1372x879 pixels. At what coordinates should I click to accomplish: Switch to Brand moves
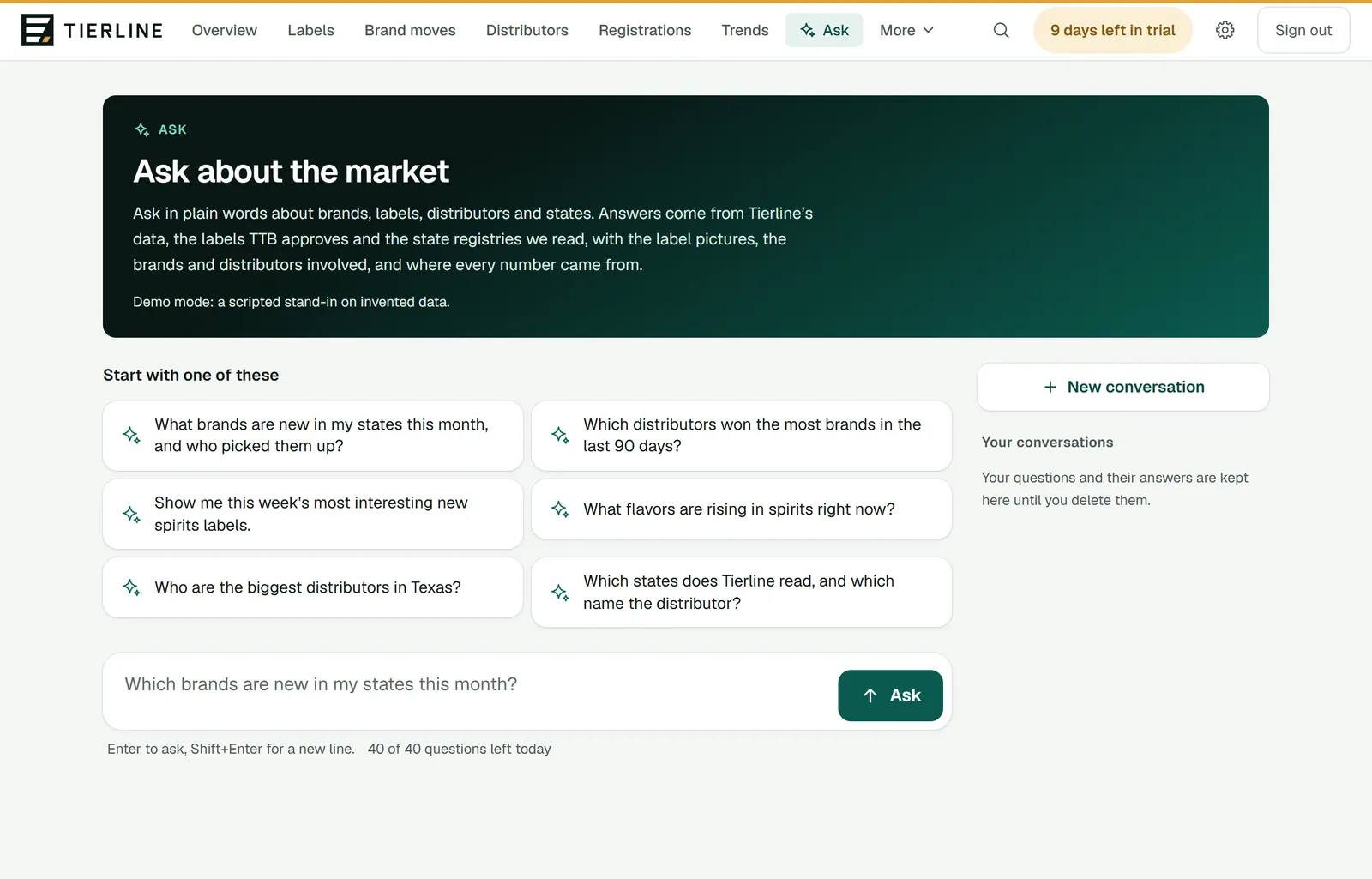click(x=410, y=30)
